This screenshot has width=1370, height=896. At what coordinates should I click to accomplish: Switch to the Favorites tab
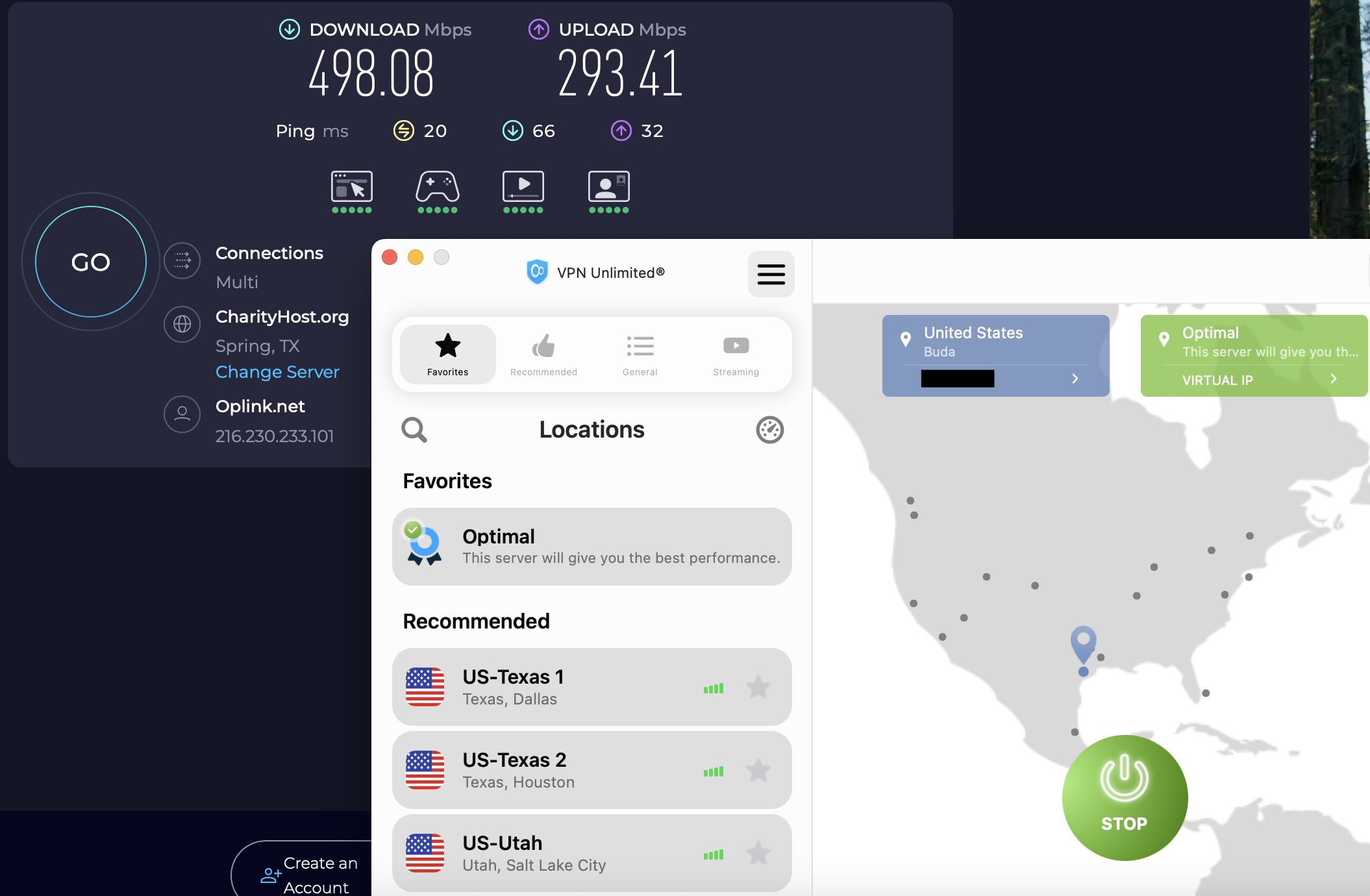448,355
